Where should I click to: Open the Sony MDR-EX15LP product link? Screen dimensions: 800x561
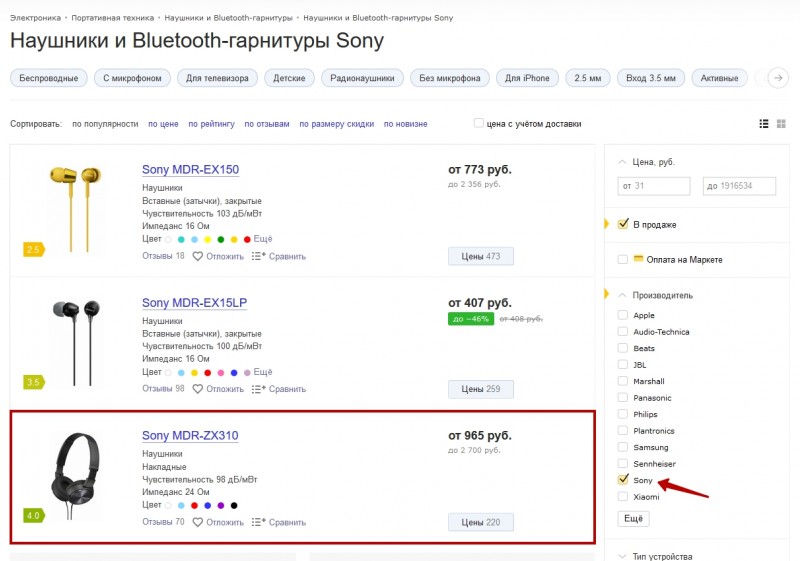(x=194, y=302)
